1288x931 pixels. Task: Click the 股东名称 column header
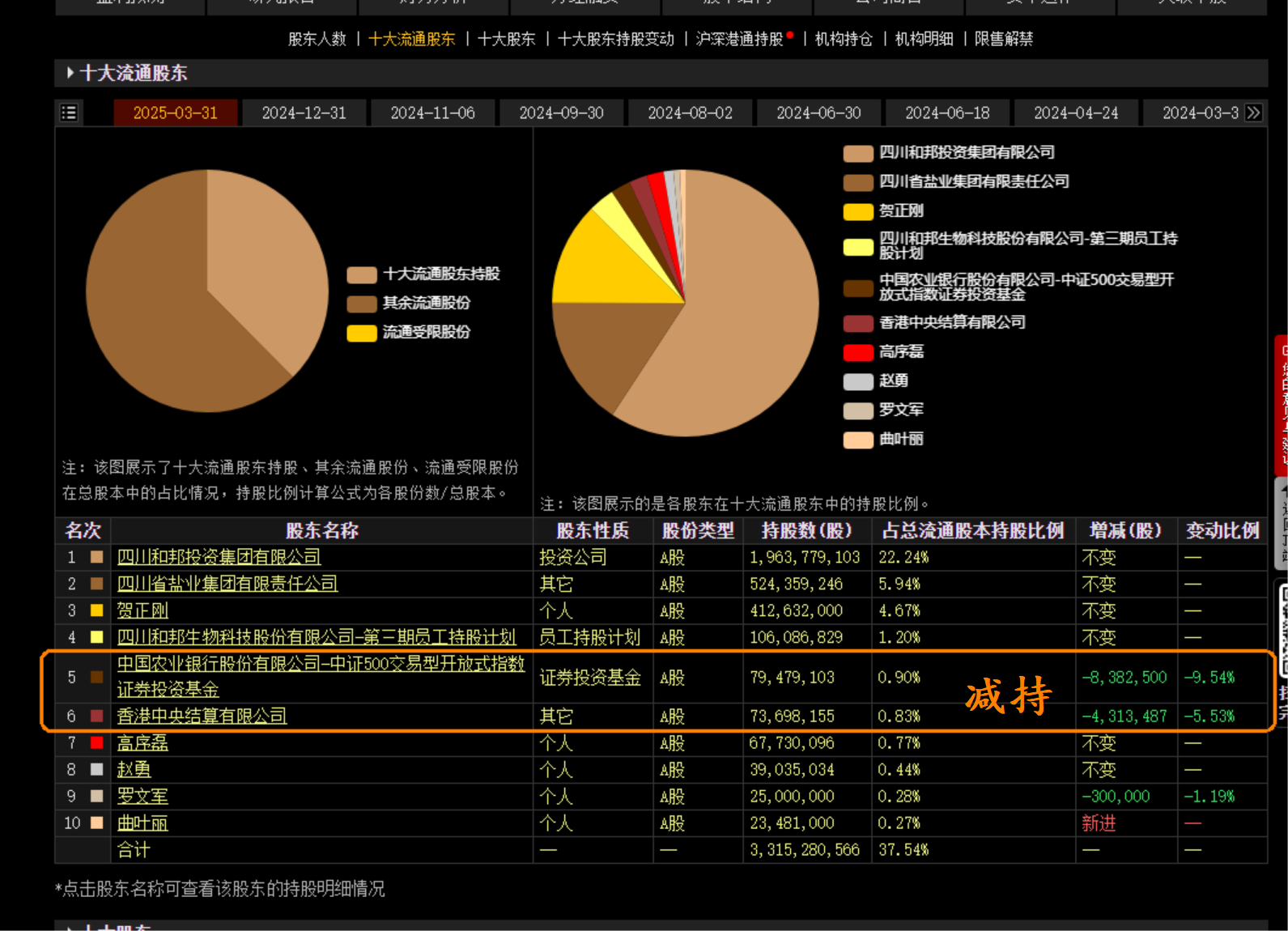click(x=321, y=530)
